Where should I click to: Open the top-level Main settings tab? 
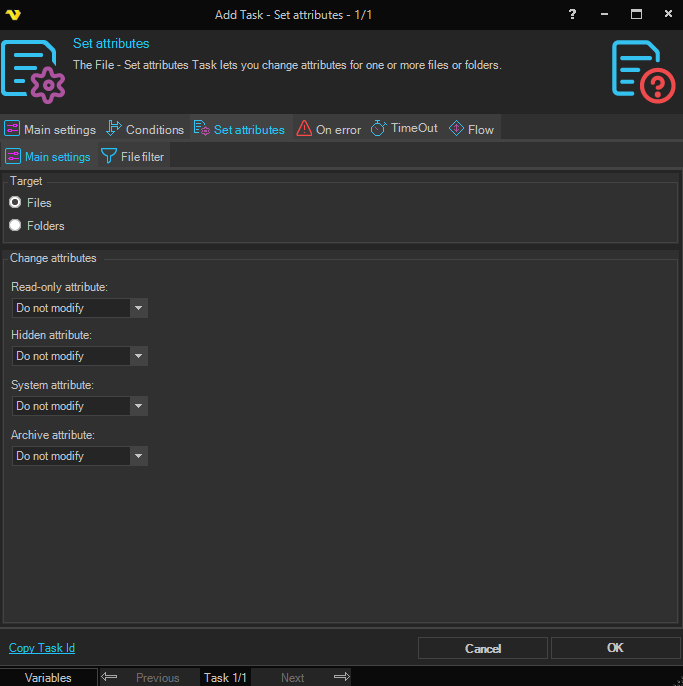(51, 129)
